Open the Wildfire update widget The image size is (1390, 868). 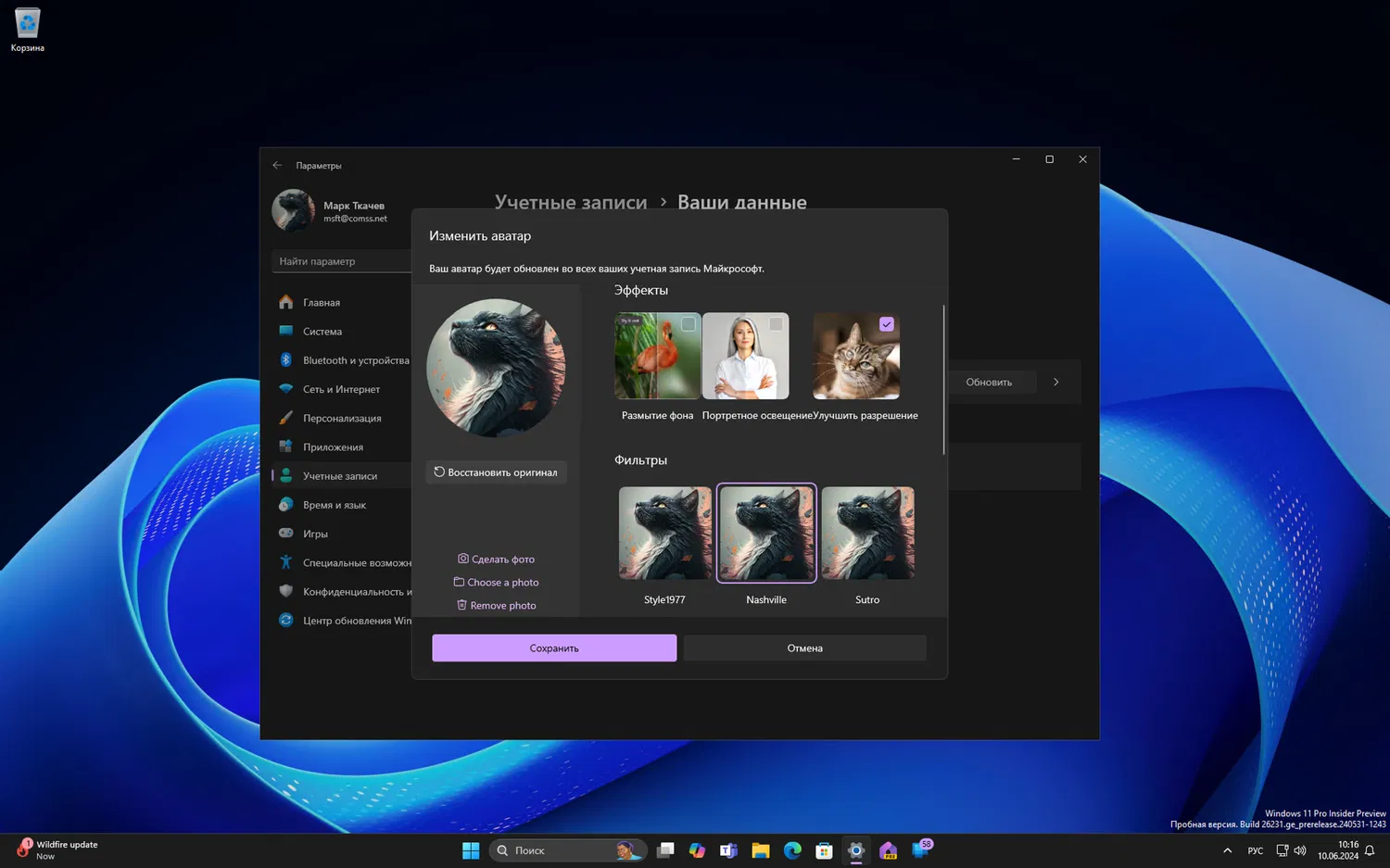pyautogui.click(x=57, y=849)
